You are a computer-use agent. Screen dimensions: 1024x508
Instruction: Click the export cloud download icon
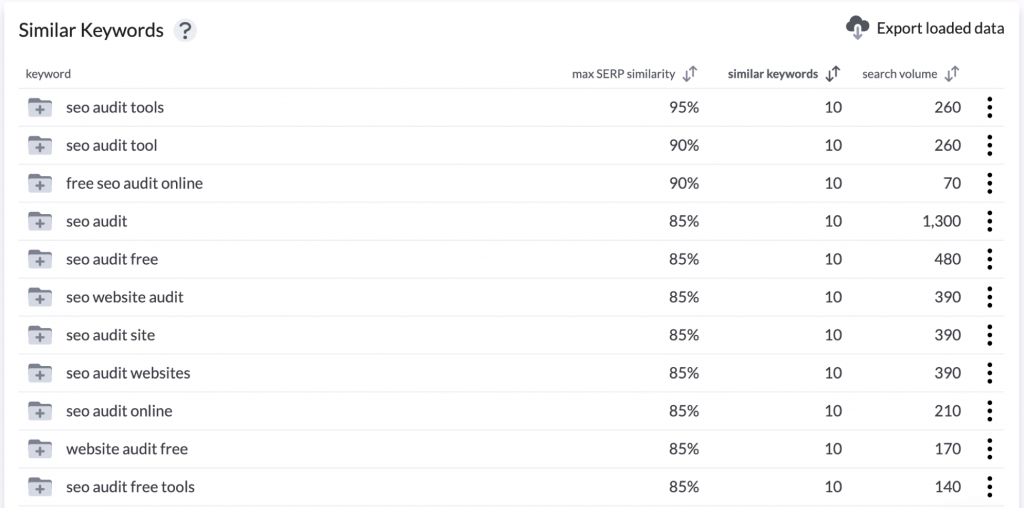(x=857, y=29)
